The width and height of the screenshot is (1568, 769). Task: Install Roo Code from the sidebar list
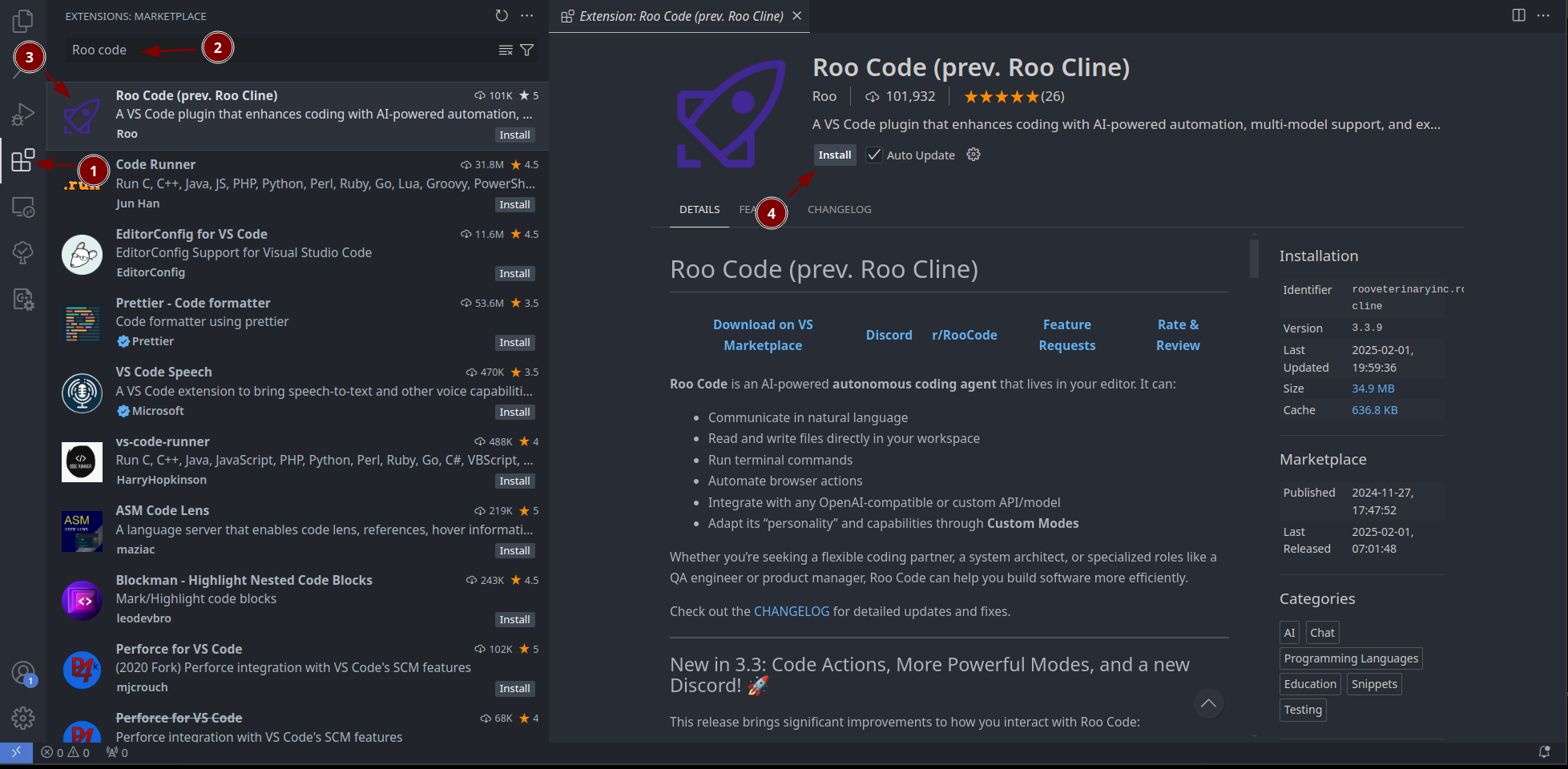(514, 135)
